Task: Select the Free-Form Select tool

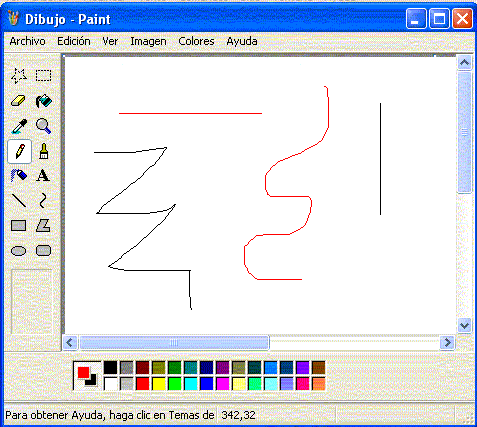Action: click(x=19, y=76)
